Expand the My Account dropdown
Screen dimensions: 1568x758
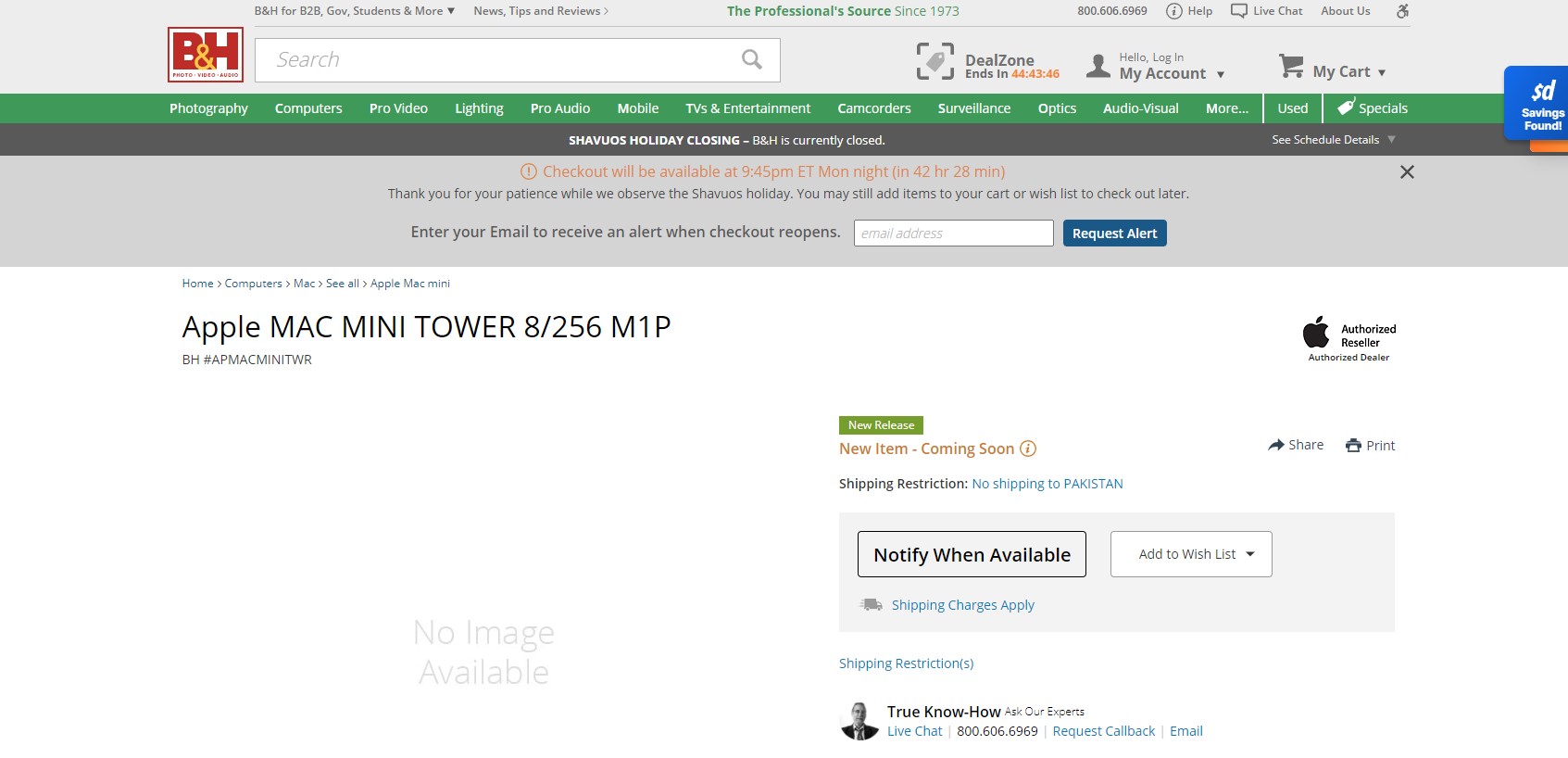[x=1221, y=74]
